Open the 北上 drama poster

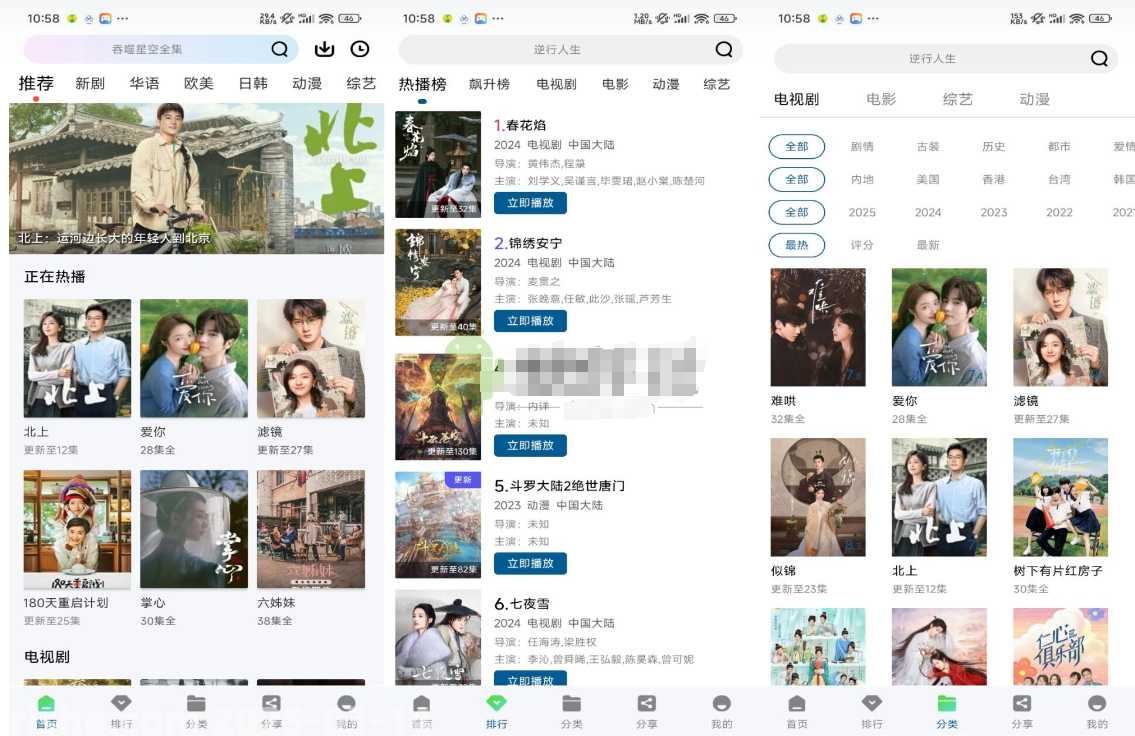[x=77, y=359]
